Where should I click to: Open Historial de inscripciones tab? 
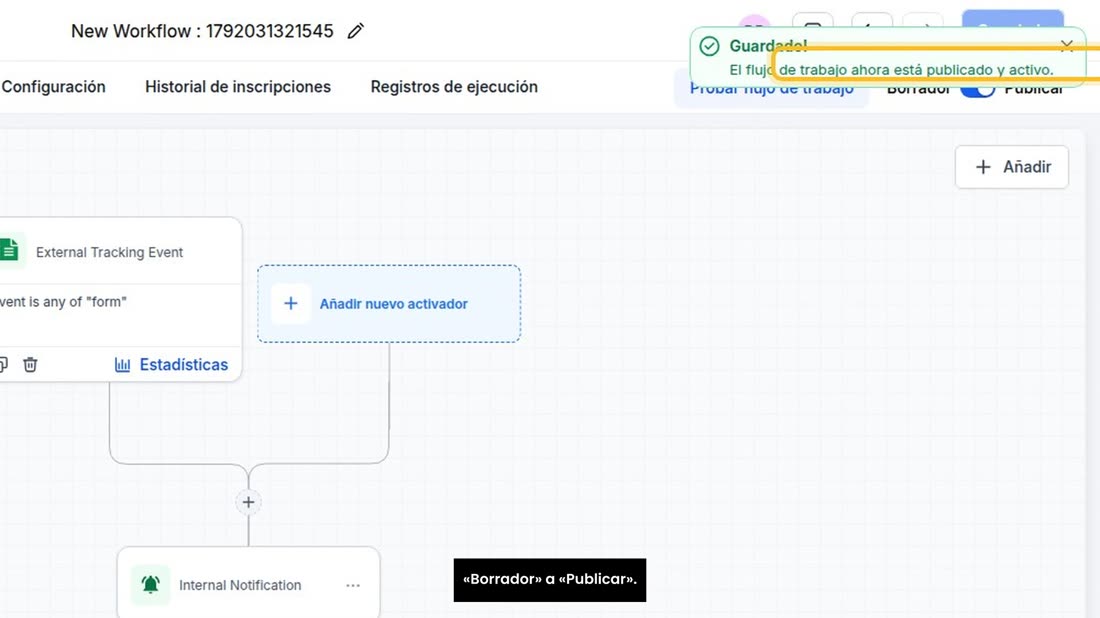238,87
